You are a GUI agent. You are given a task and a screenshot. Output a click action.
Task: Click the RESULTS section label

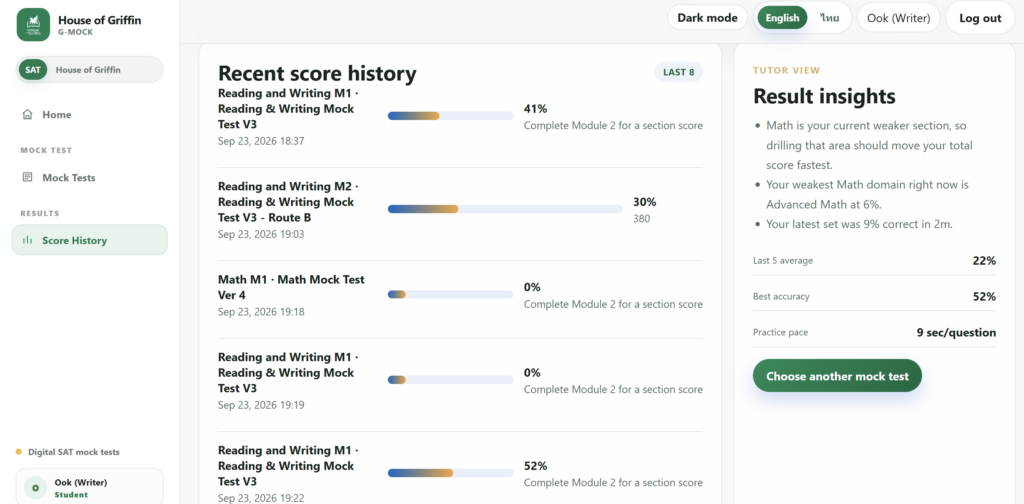tap(40, 213)
